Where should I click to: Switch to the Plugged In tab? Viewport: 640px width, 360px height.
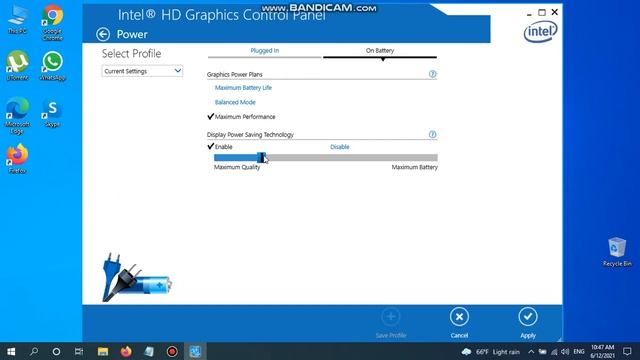click(264, 51)
